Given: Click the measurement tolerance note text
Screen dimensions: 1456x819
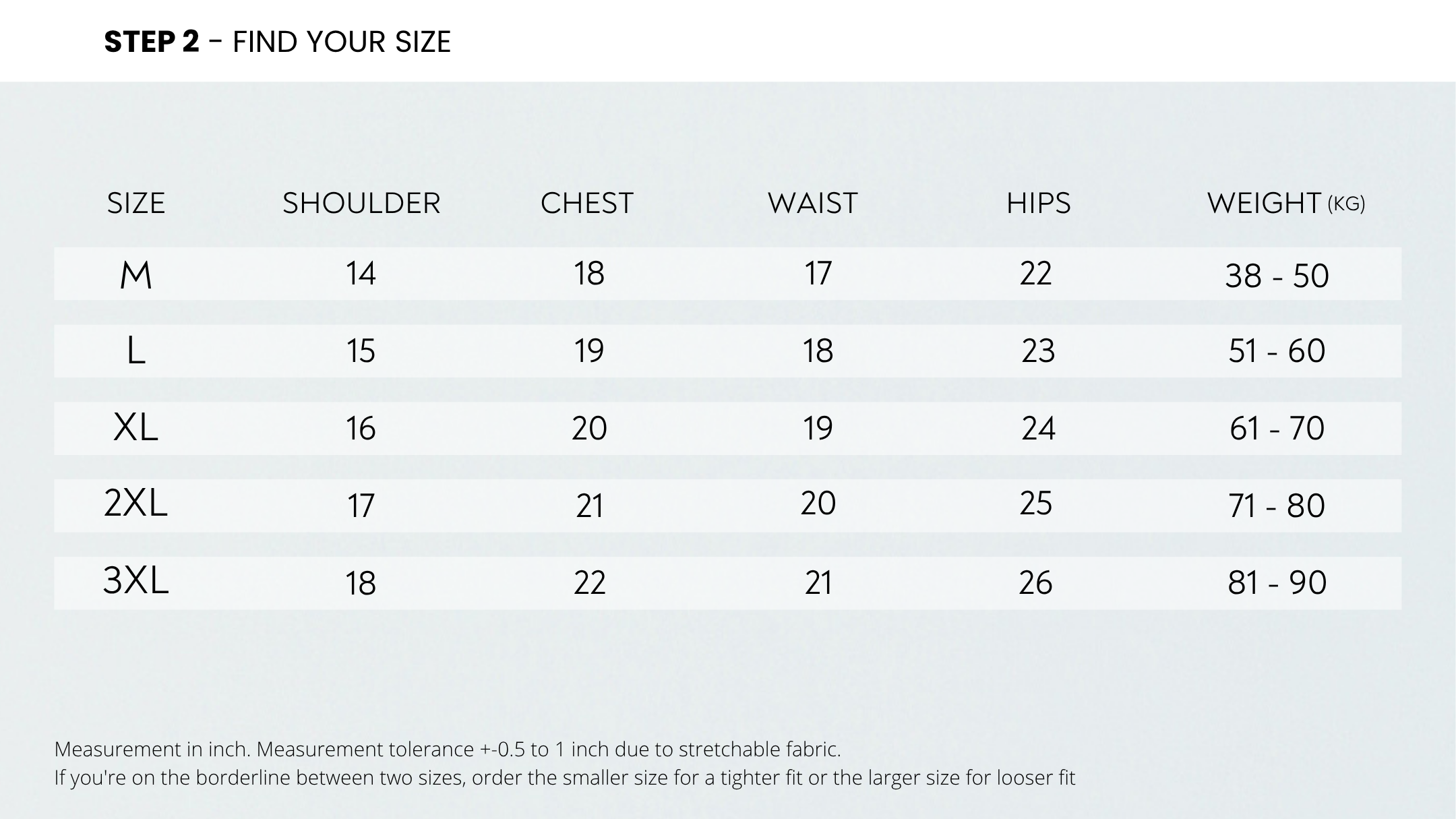Looking at the screenshot, I should pyautogui.click(x=448, y=749).
